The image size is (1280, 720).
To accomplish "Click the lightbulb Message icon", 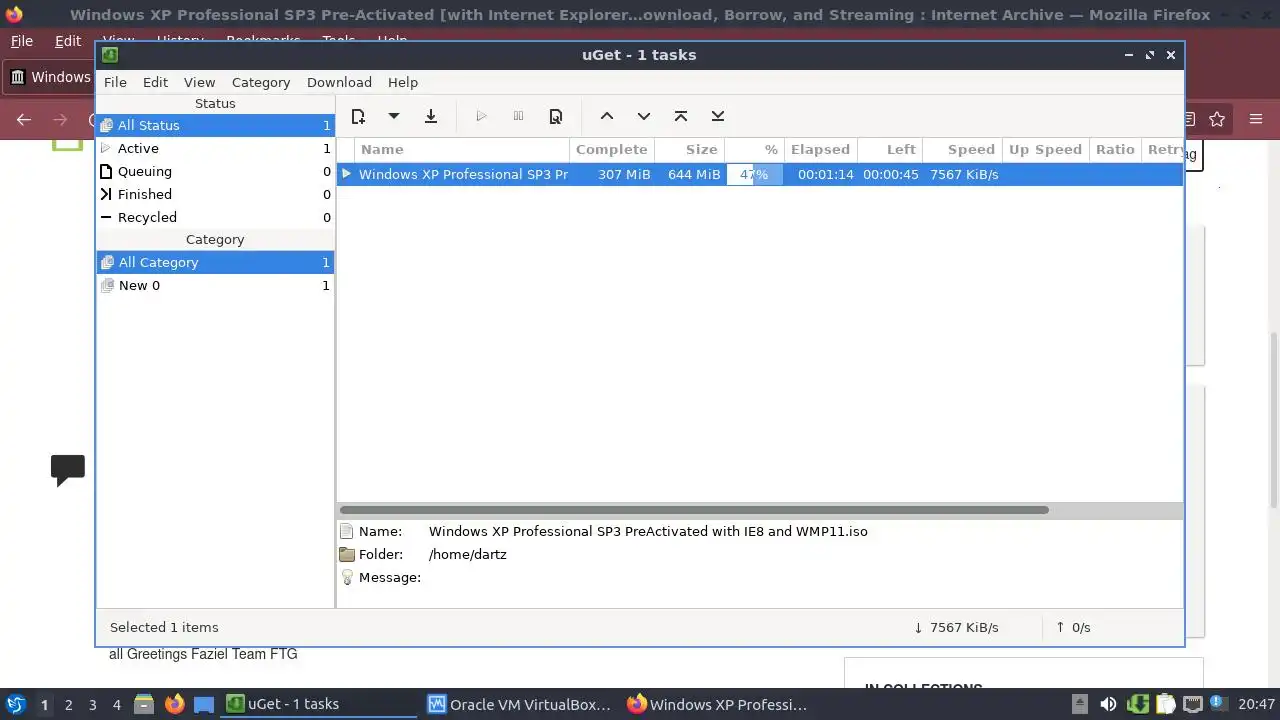I will coord(347,577).
